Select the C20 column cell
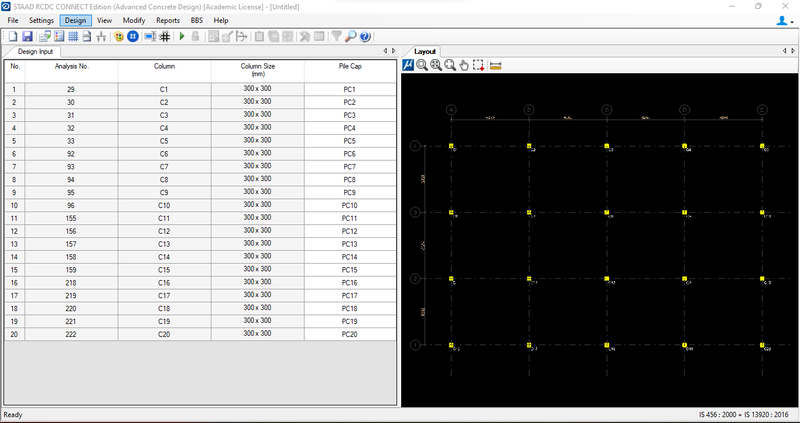800x423 pixels. pos(164,334)
